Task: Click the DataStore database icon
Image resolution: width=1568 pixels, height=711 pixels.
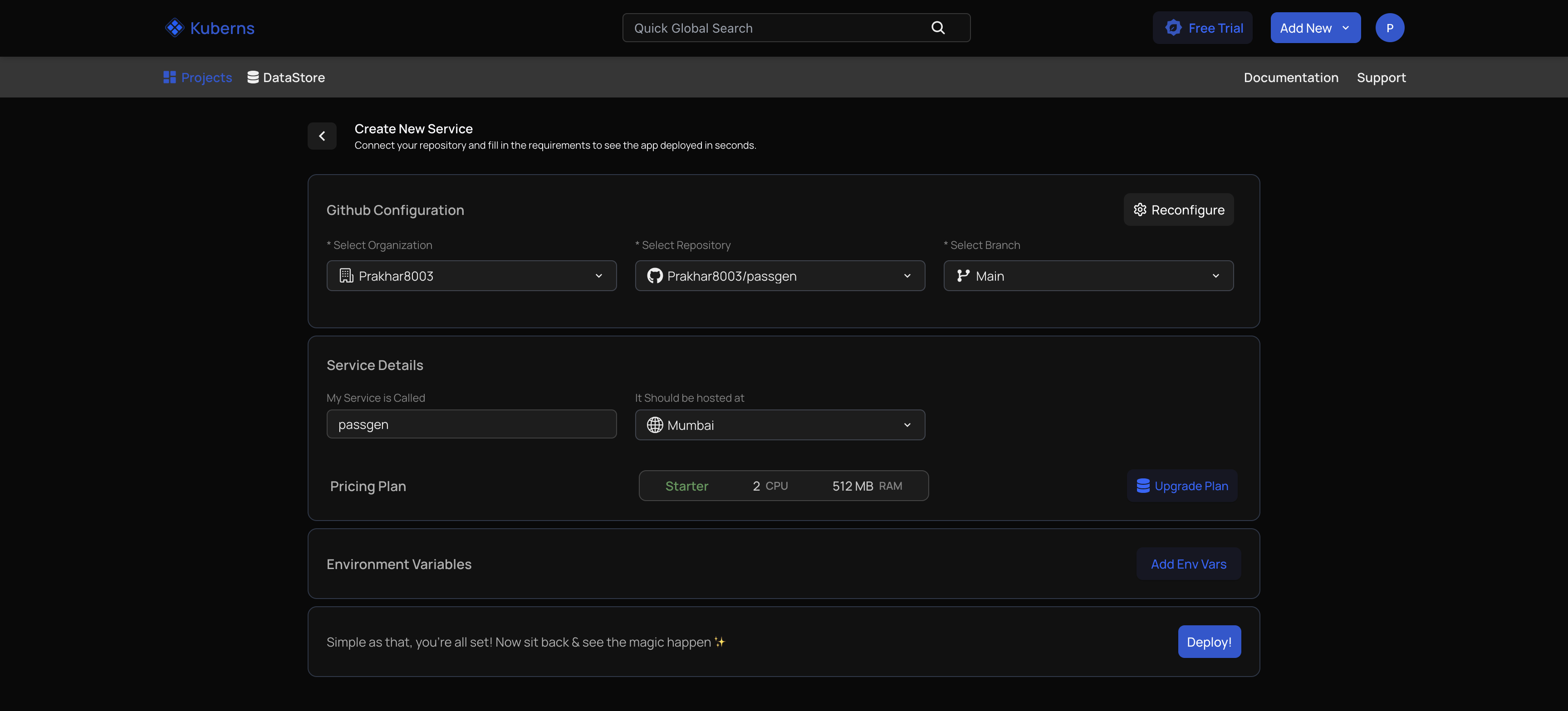Action: [253, 77]
